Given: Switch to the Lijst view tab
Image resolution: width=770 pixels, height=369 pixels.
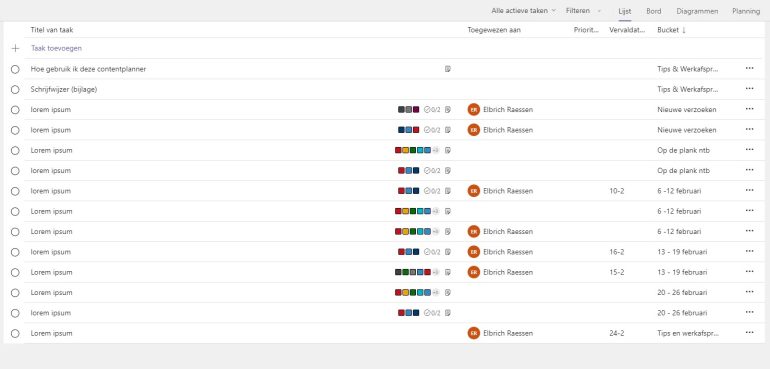Looking at the screenshot, I should pos(625,11).
